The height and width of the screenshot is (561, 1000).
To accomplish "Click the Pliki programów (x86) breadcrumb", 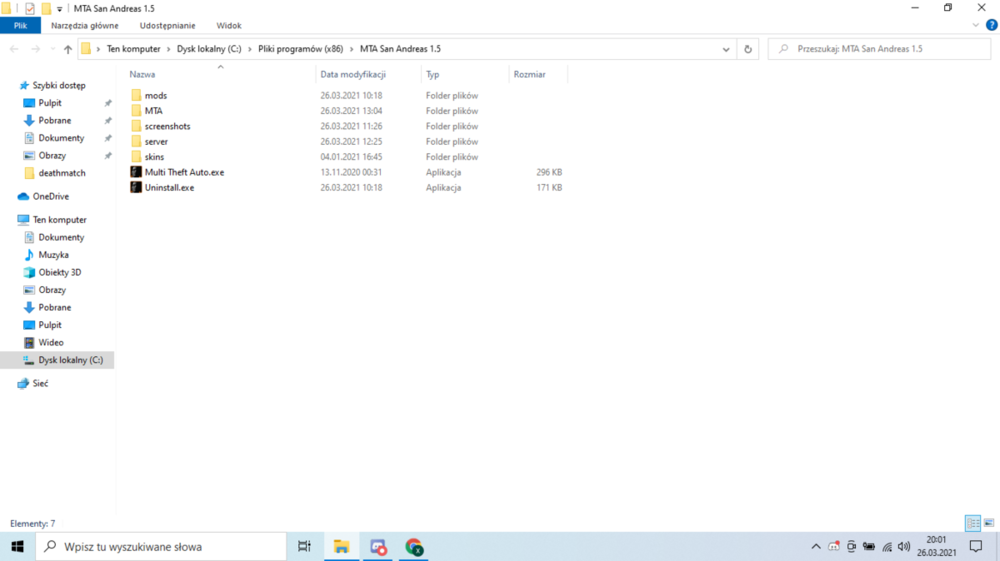I will [x=300, y=49].
